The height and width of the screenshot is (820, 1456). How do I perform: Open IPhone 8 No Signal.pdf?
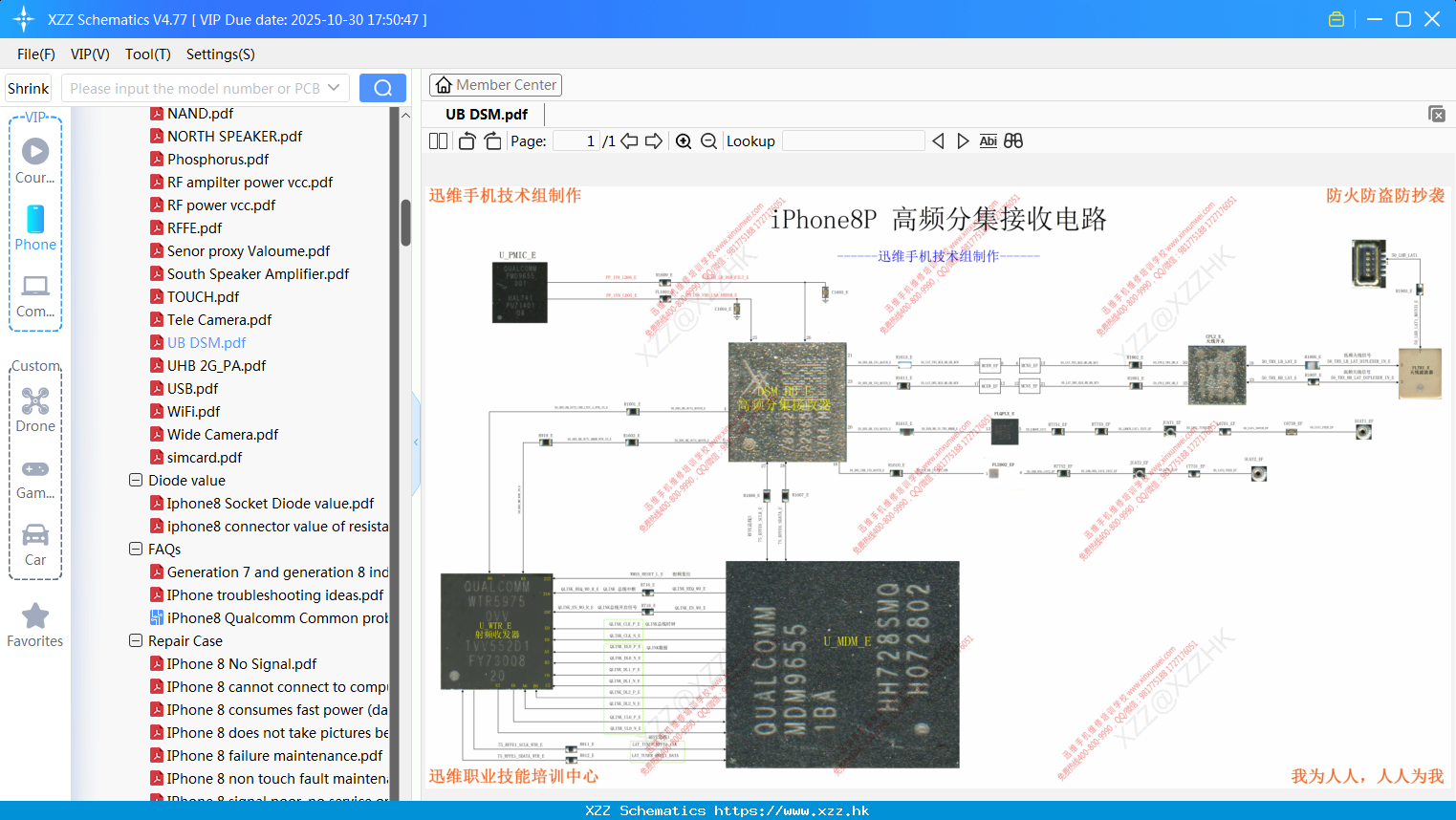pos(242,663)
